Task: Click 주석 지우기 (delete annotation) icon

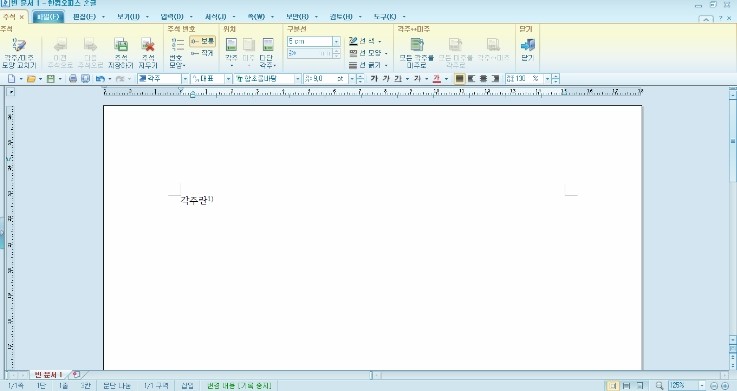Action: [x=148, y=53]
